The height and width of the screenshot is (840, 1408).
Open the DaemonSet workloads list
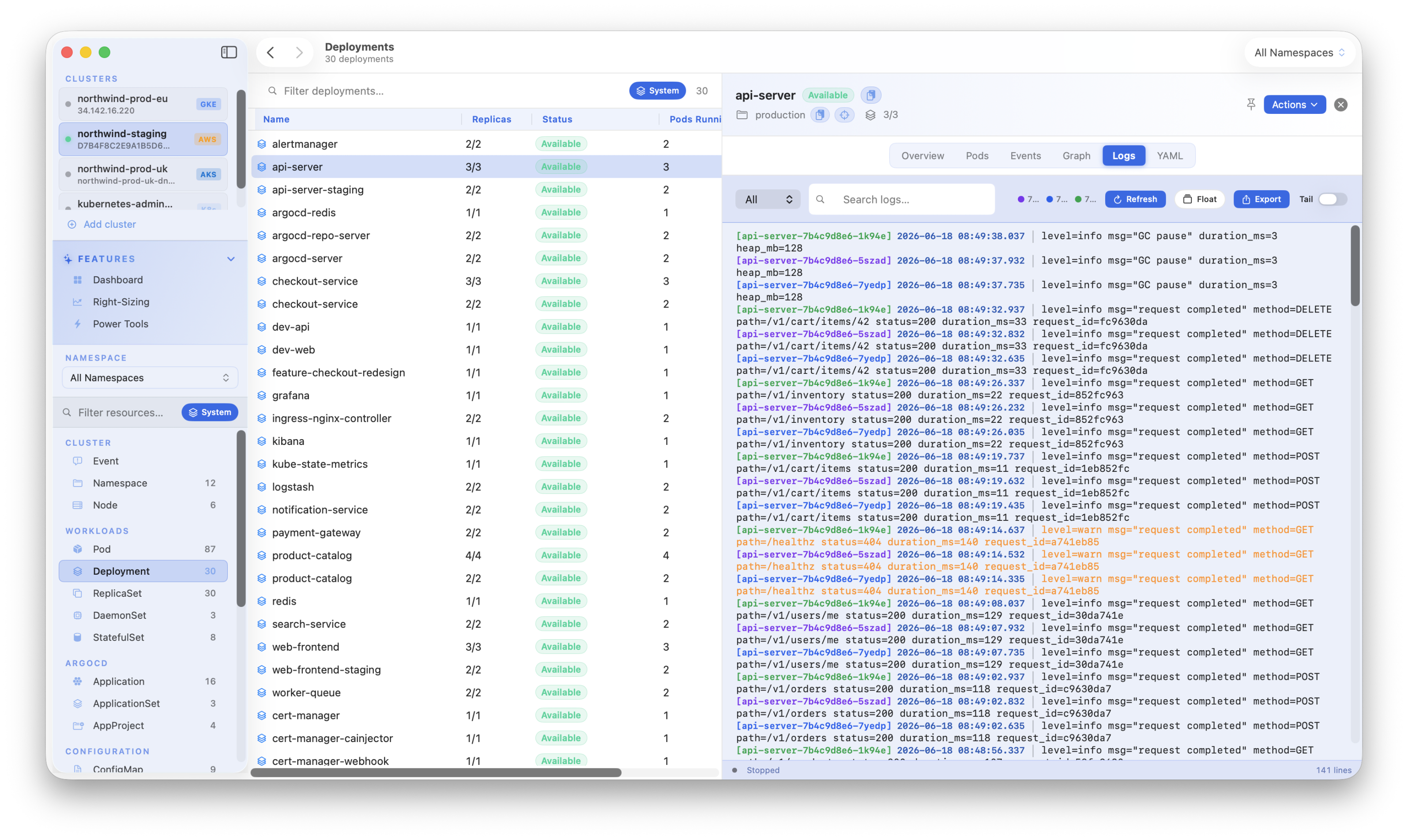click(143, 615)
